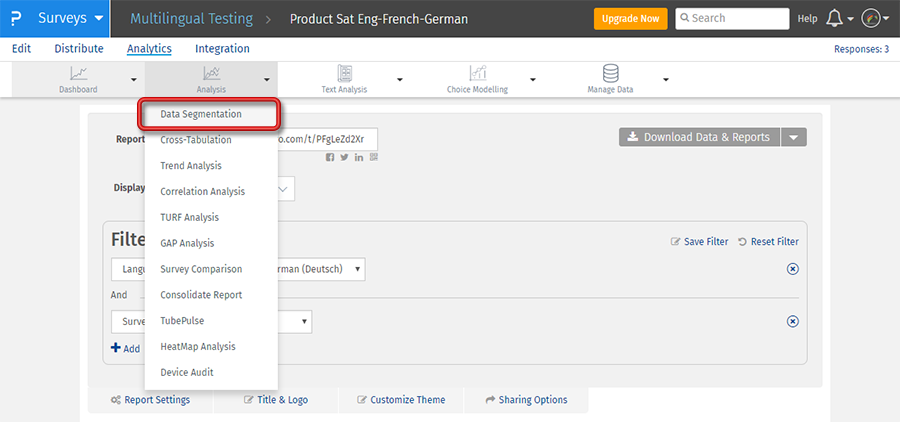Choose Cross-Tabulation in the menu

tap(196, 140)
